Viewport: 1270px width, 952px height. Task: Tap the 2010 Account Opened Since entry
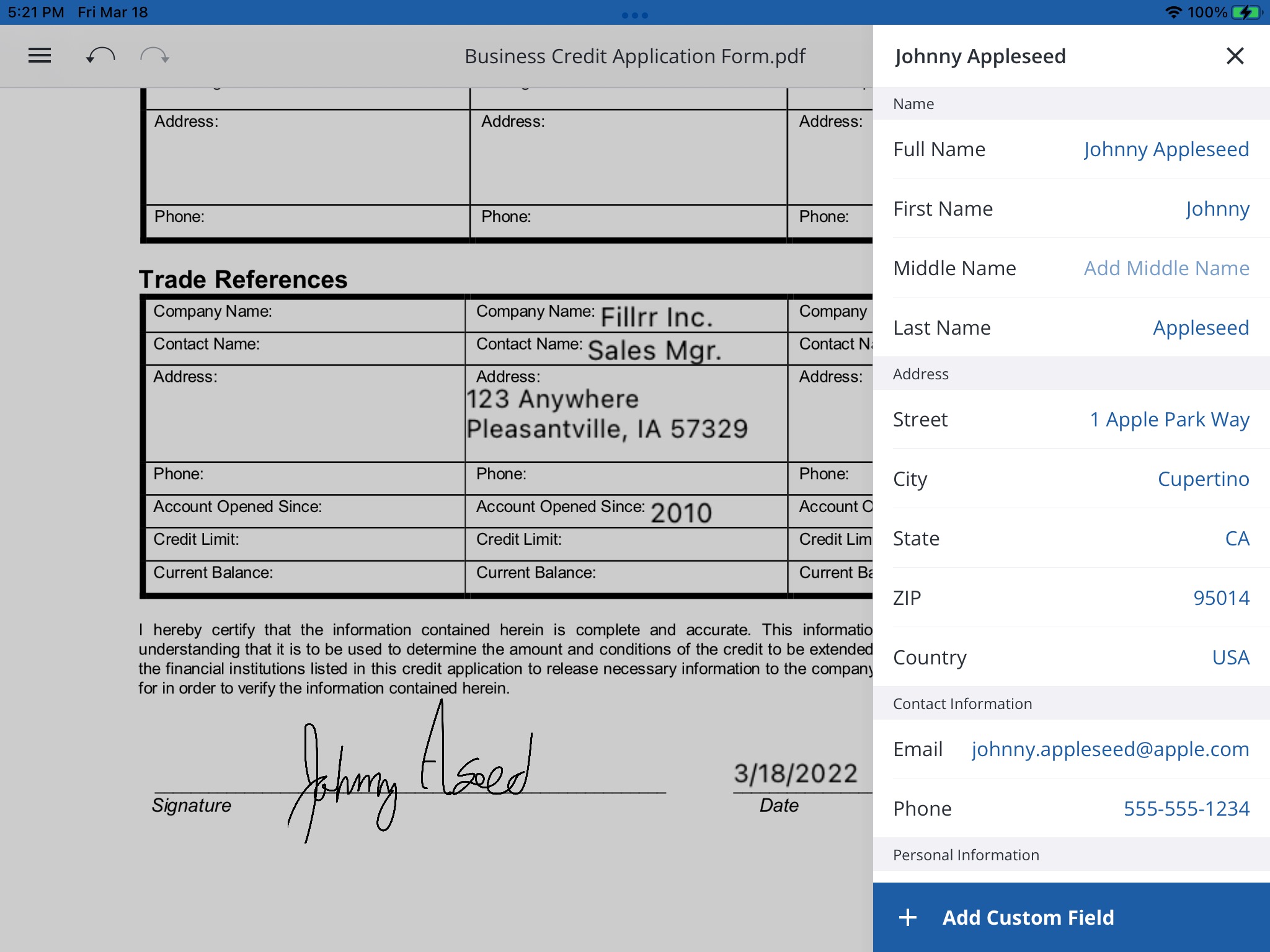[681, 513]
